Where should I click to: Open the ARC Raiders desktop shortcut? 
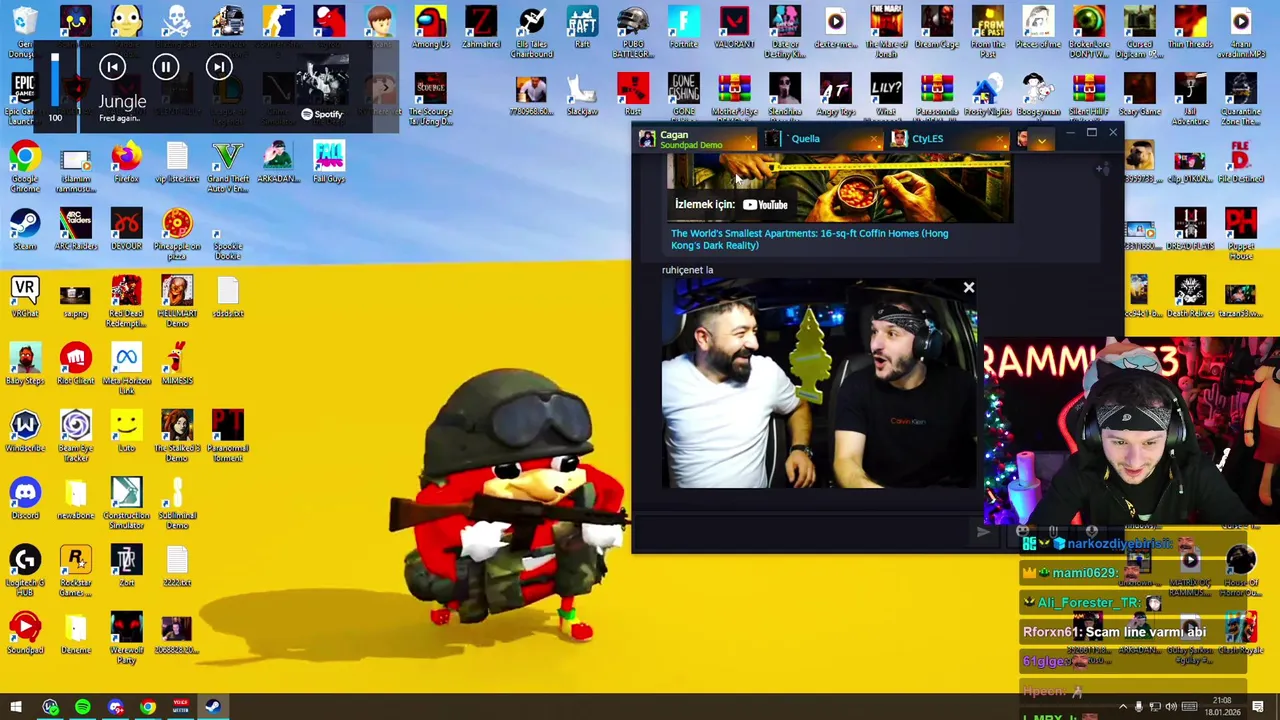pyautogui.click(x=76, y=228)
